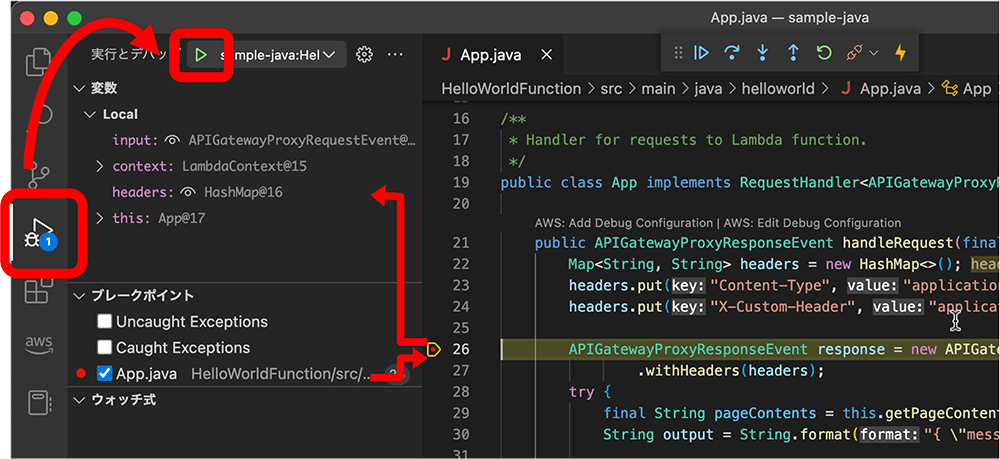The width and height of the screenshot is (1000, 459).
Task: Open the AWS Toolkit sidebar panel
Action: point(38,344)
